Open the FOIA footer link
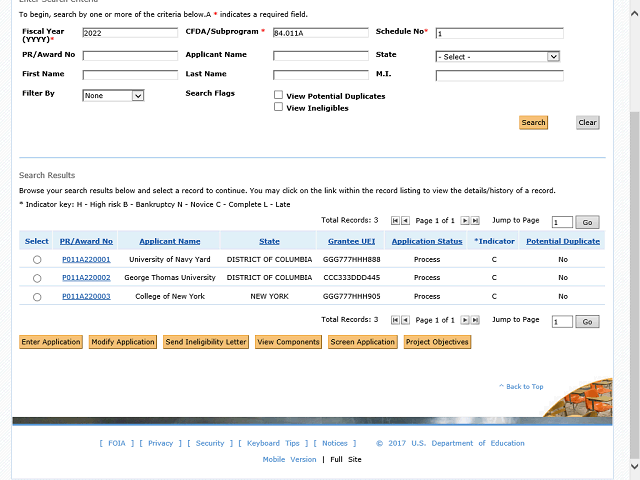The height and width of the screenshot is (480, 640). pos(117,443)
